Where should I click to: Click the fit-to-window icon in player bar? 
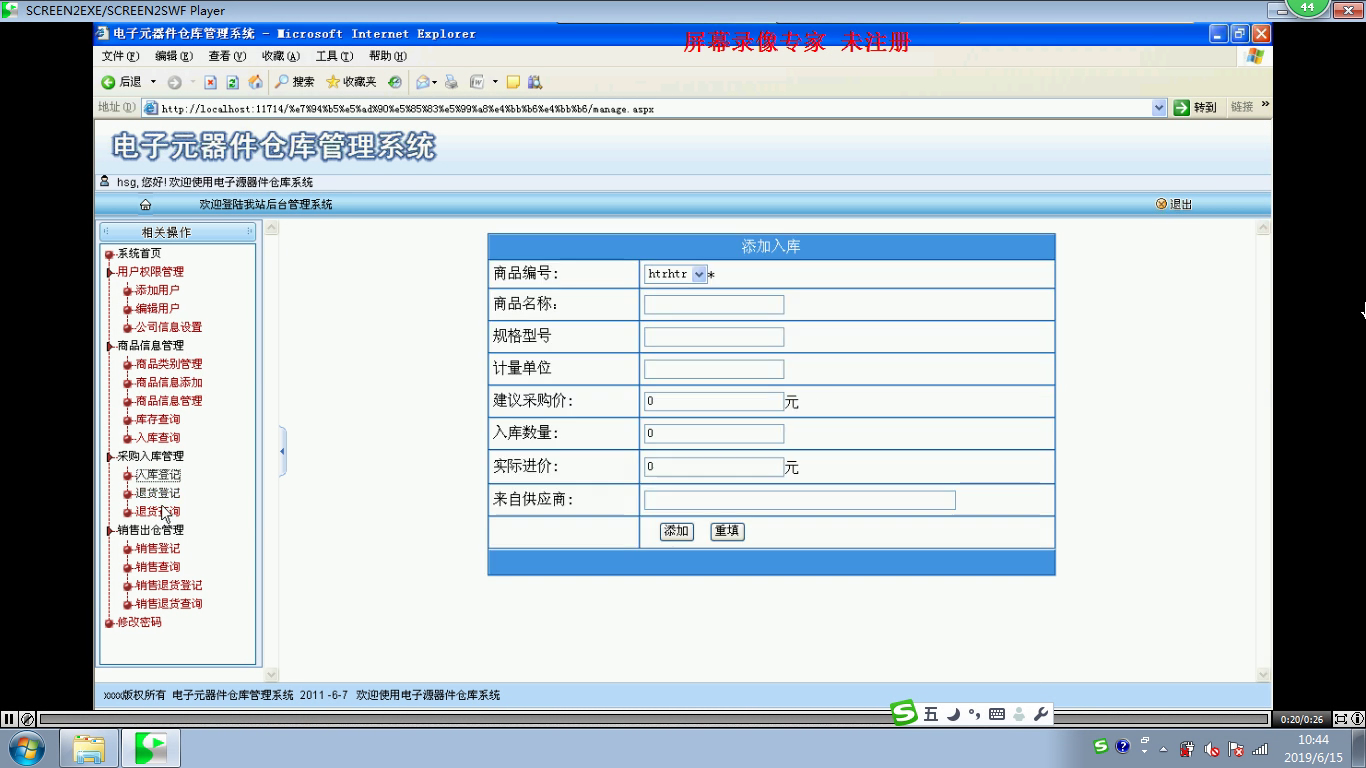pos(1340,719)
